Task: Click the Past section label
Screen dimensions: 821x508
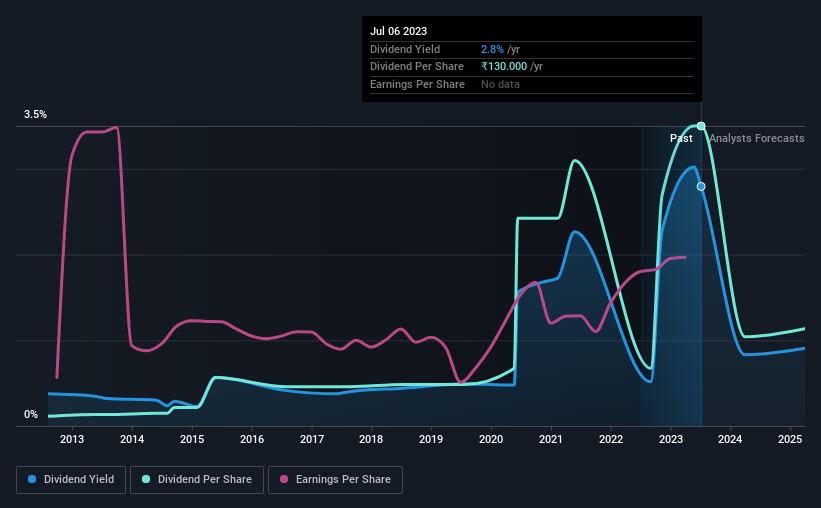Action: [681, 138]
